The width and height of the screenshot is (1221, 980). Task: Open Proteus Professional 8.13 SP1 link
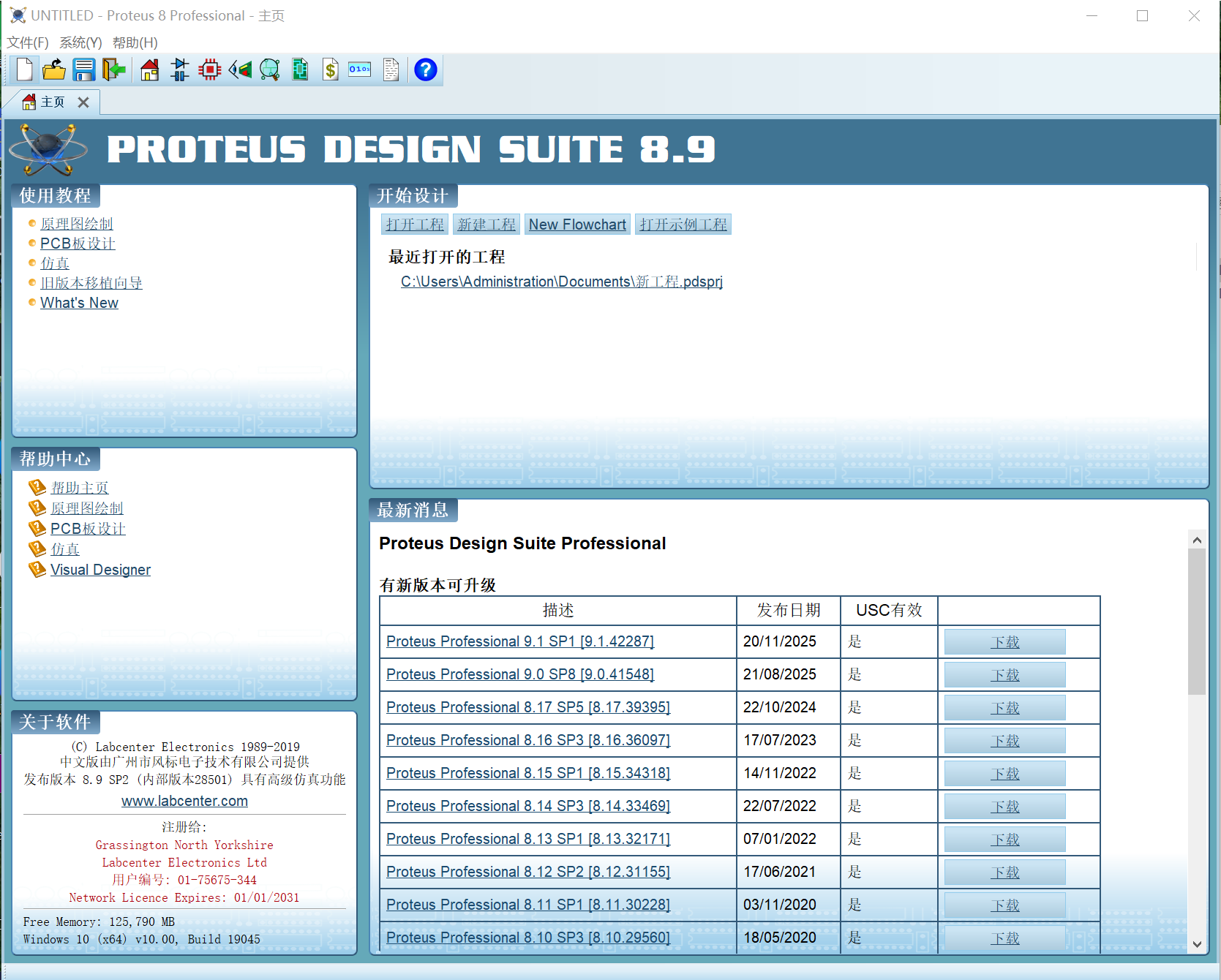(x=528, y=839)
